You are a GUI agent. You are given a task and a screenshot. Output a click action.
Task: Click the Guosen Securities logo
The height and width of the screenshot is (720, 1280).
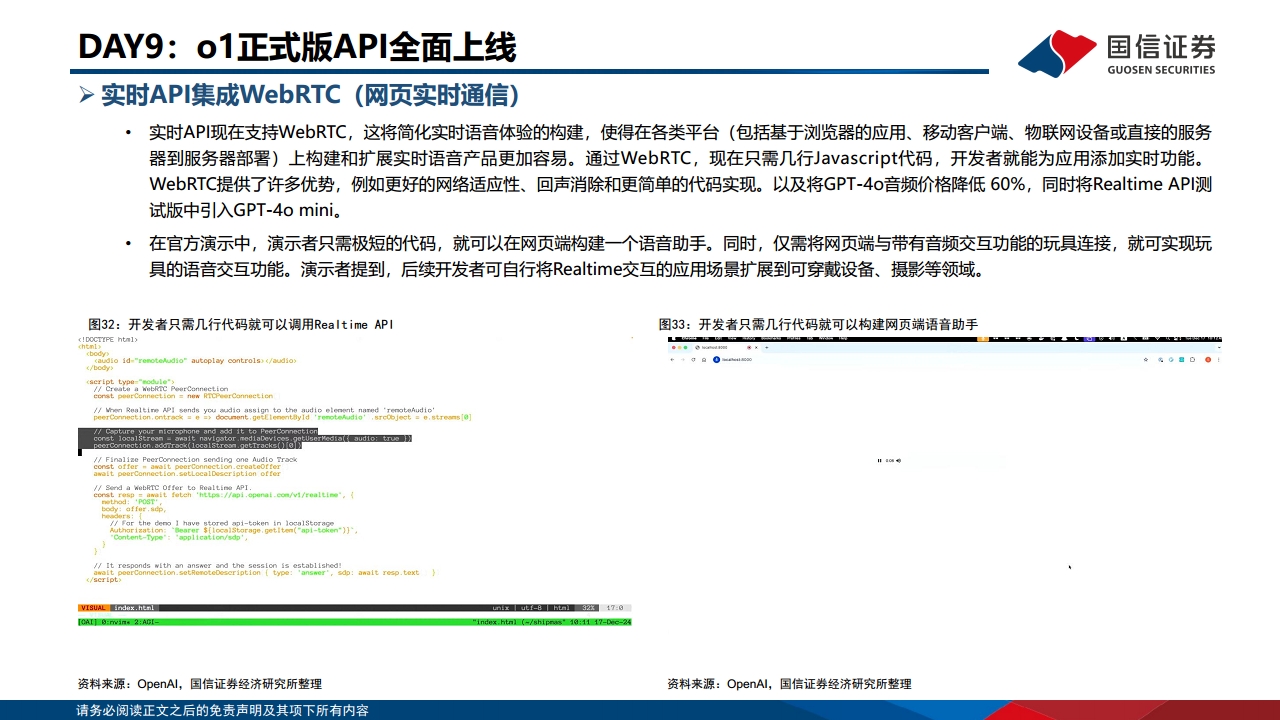click(x=1117, y=54)
